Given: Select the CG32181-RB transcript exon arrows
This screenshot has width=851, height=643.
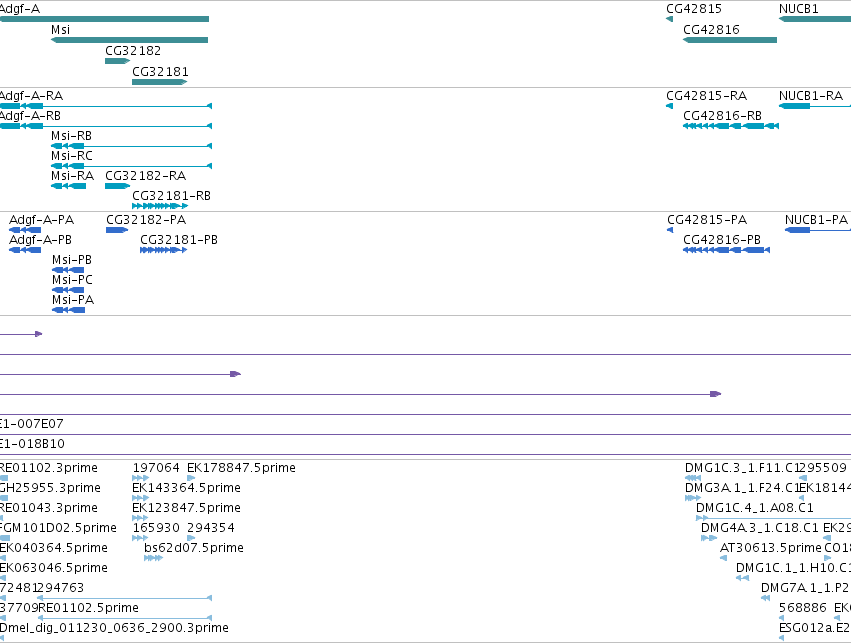Looking at the screenshot, I should (x=160, y=206).
